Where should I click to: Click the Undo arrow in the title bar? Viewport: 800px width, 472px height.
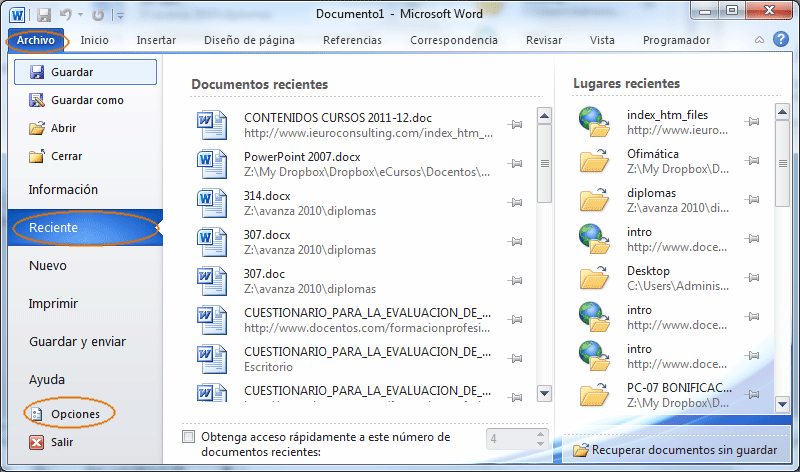(x=65, y=15)
